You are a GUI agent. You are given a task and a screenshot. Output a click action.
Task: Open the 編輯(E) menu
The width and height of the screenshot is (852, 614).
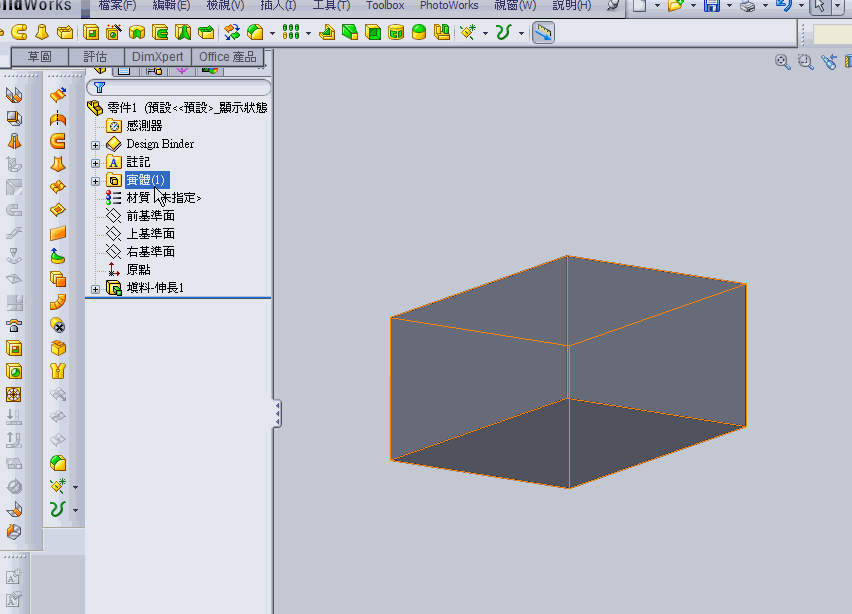coord(171,5)
